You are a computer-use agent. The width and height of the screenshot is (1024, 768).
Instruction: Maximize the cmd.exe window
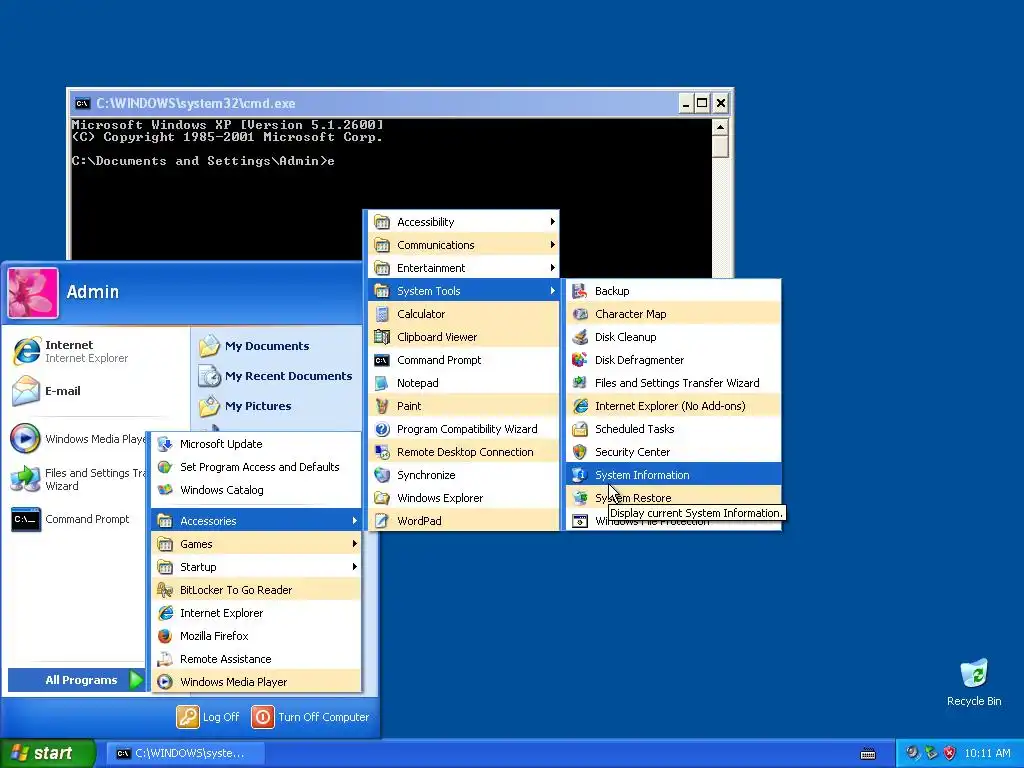[702, 103]
